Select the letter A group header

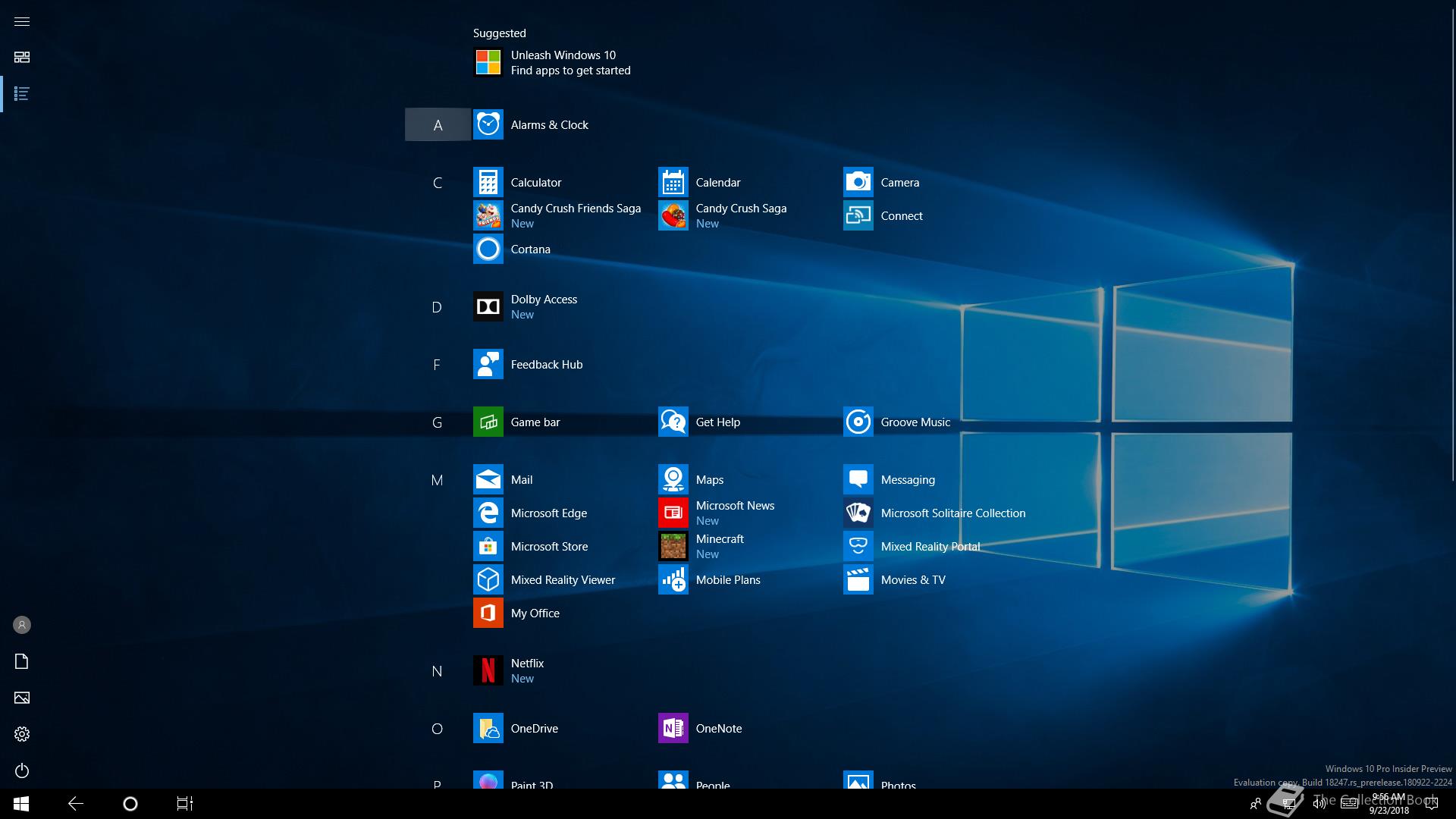(x=438, y=124)
